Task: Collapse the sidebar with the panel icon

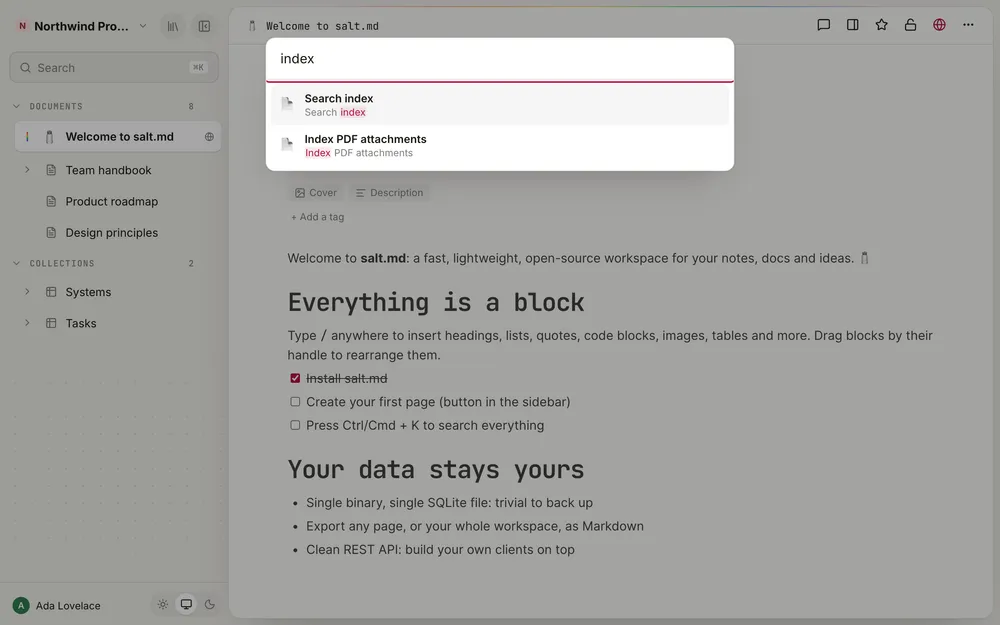Action: (x=204, y=26)
